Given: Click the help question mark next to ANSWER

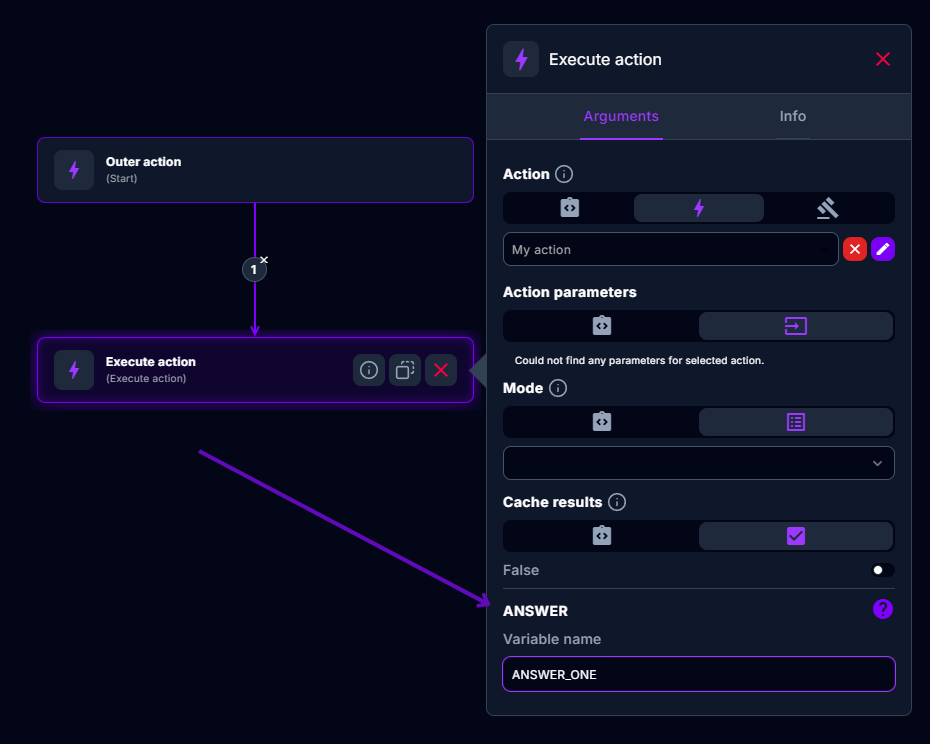Looking at the screenshot, I should click(883, 609).
